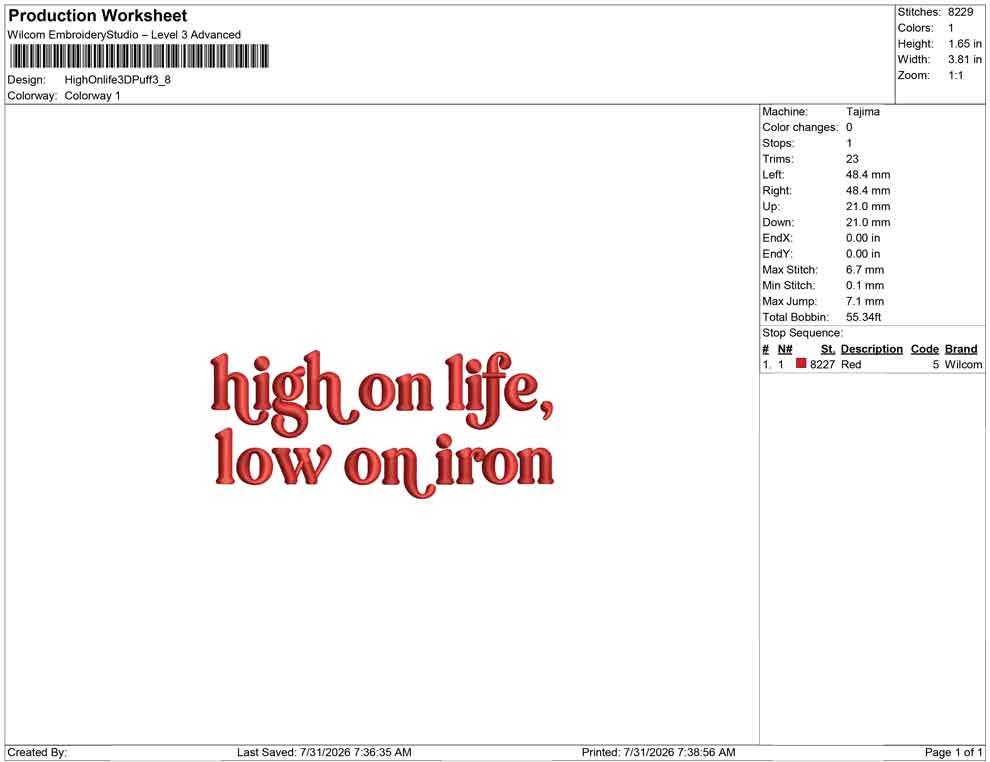The image size is (990, 762).
Task: Click the Production Worksheet heading
Action: pyautogui.click(x=98, y=15)
